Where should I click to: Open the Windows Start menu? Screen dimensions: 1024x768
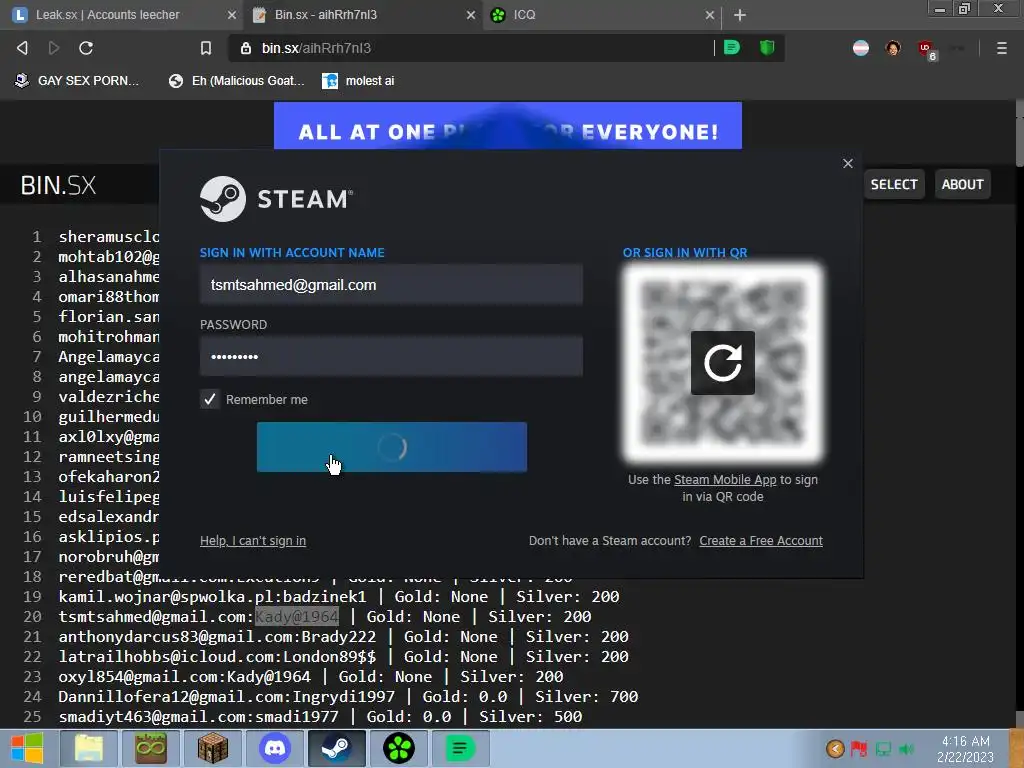tap(26, 748)
